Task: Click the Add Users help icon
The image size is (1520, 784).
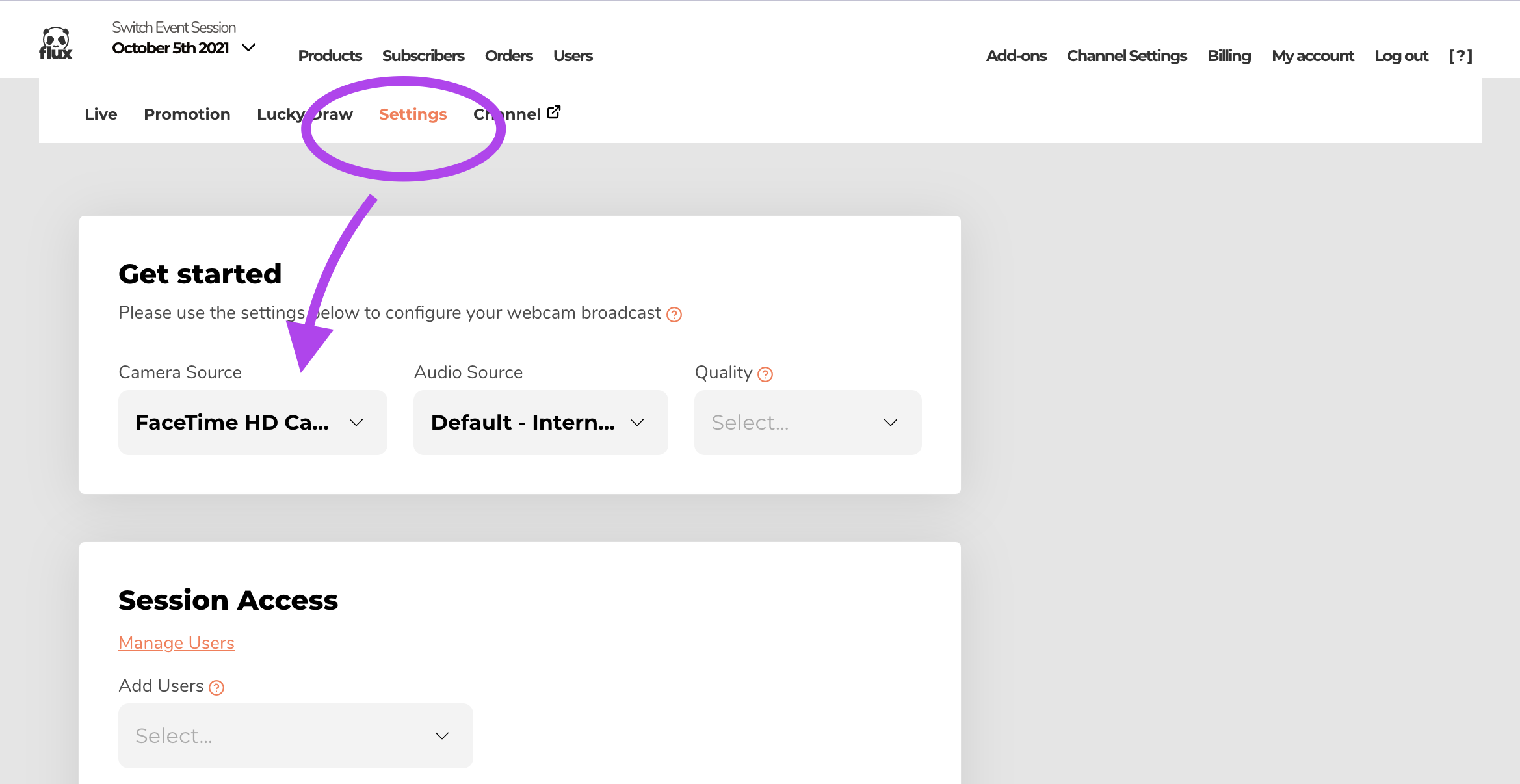Action: coord(216,688)
